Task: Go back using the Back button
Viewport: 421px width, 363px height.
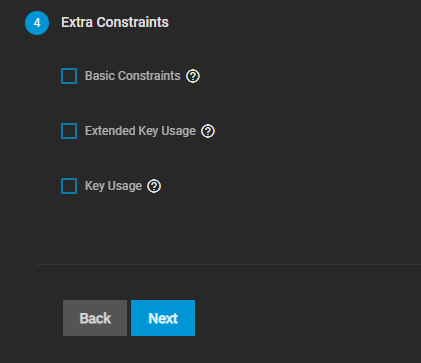Action: tap(95, 318)
